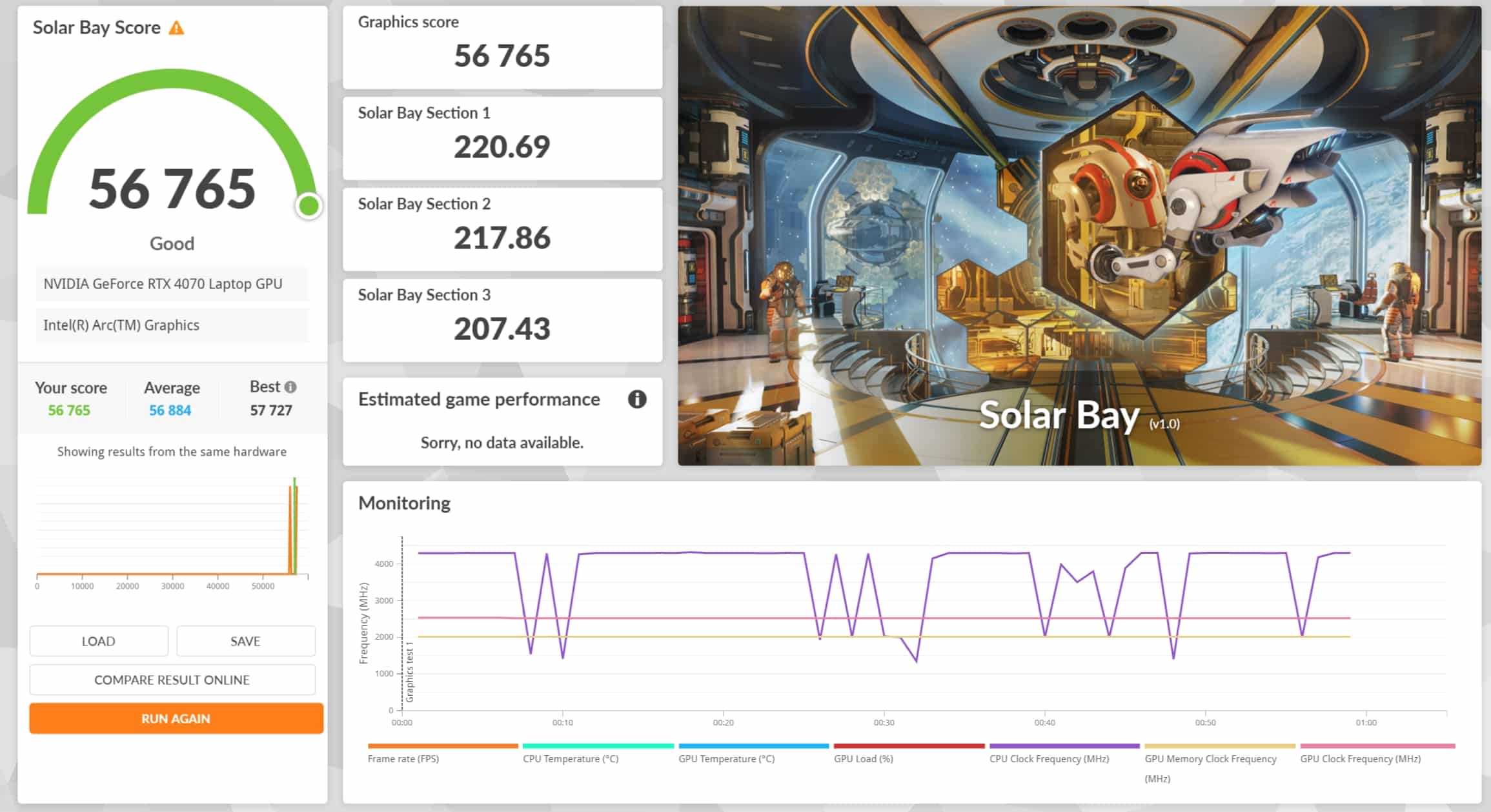Image resolution: width=1491 pixels, height=812 pixels.
Task: Toggle GPU Clock Frequency legend entry
Action: 1360,758
